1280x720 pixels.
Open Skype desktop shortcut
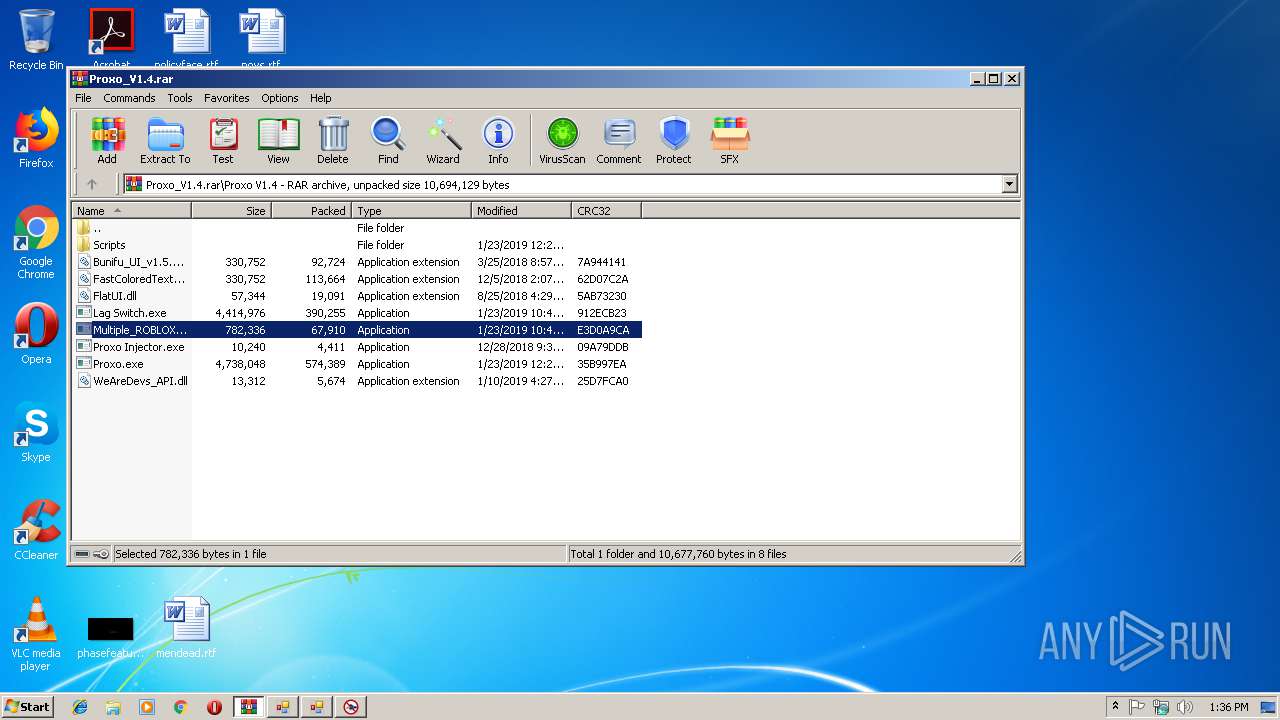point(36,432)
